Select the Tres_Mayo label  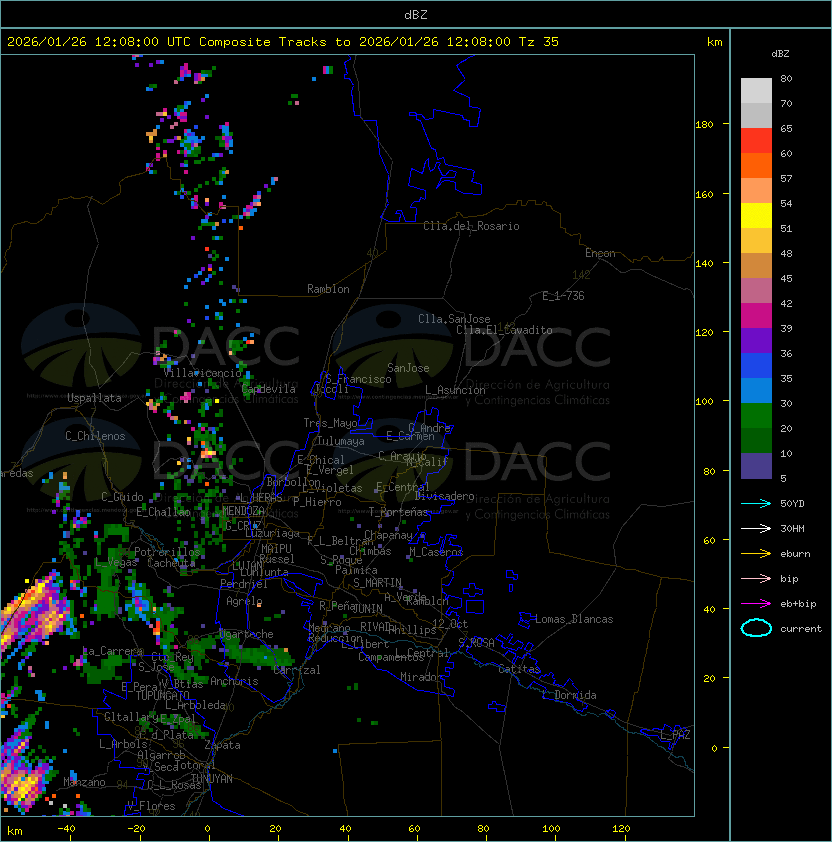330,423
